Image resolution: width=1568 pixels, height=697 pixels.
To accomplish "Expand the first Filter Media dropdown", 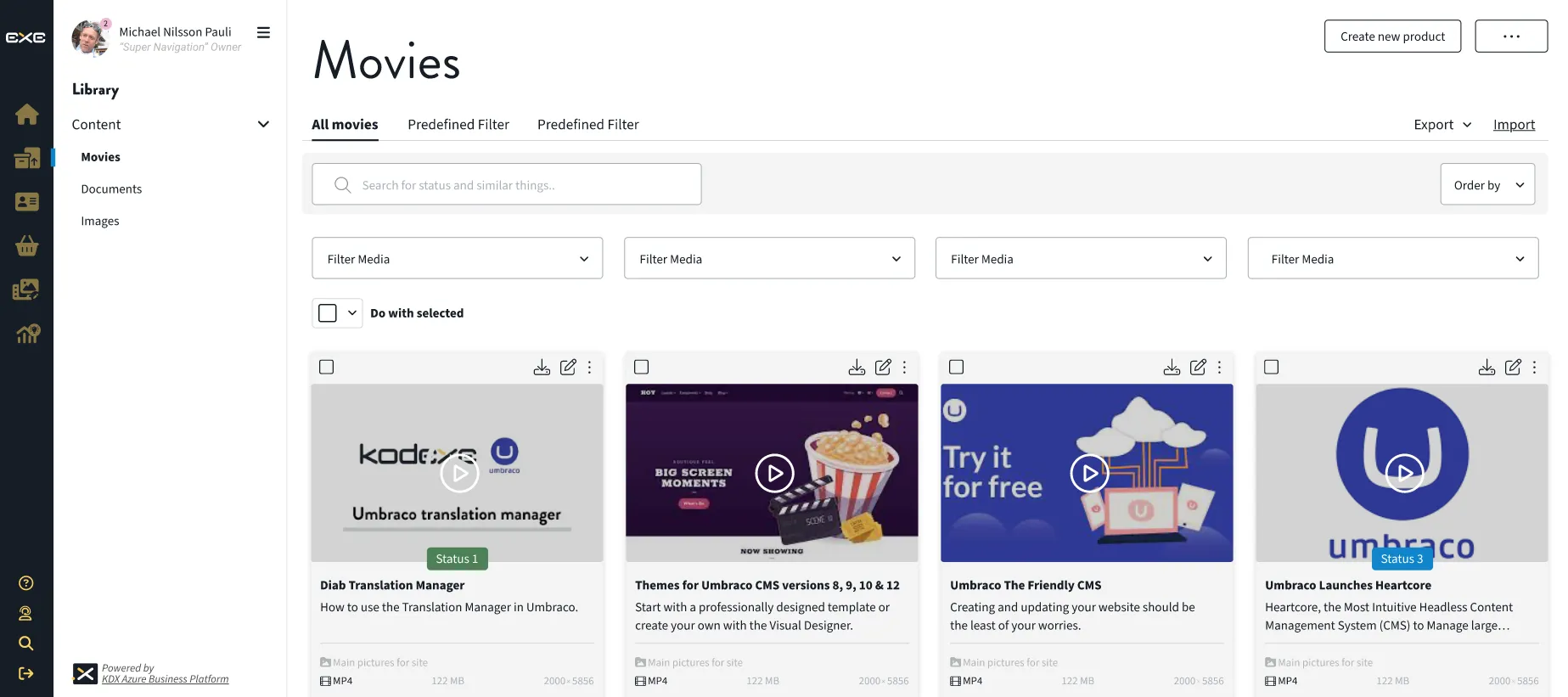I will coord(457,259).
